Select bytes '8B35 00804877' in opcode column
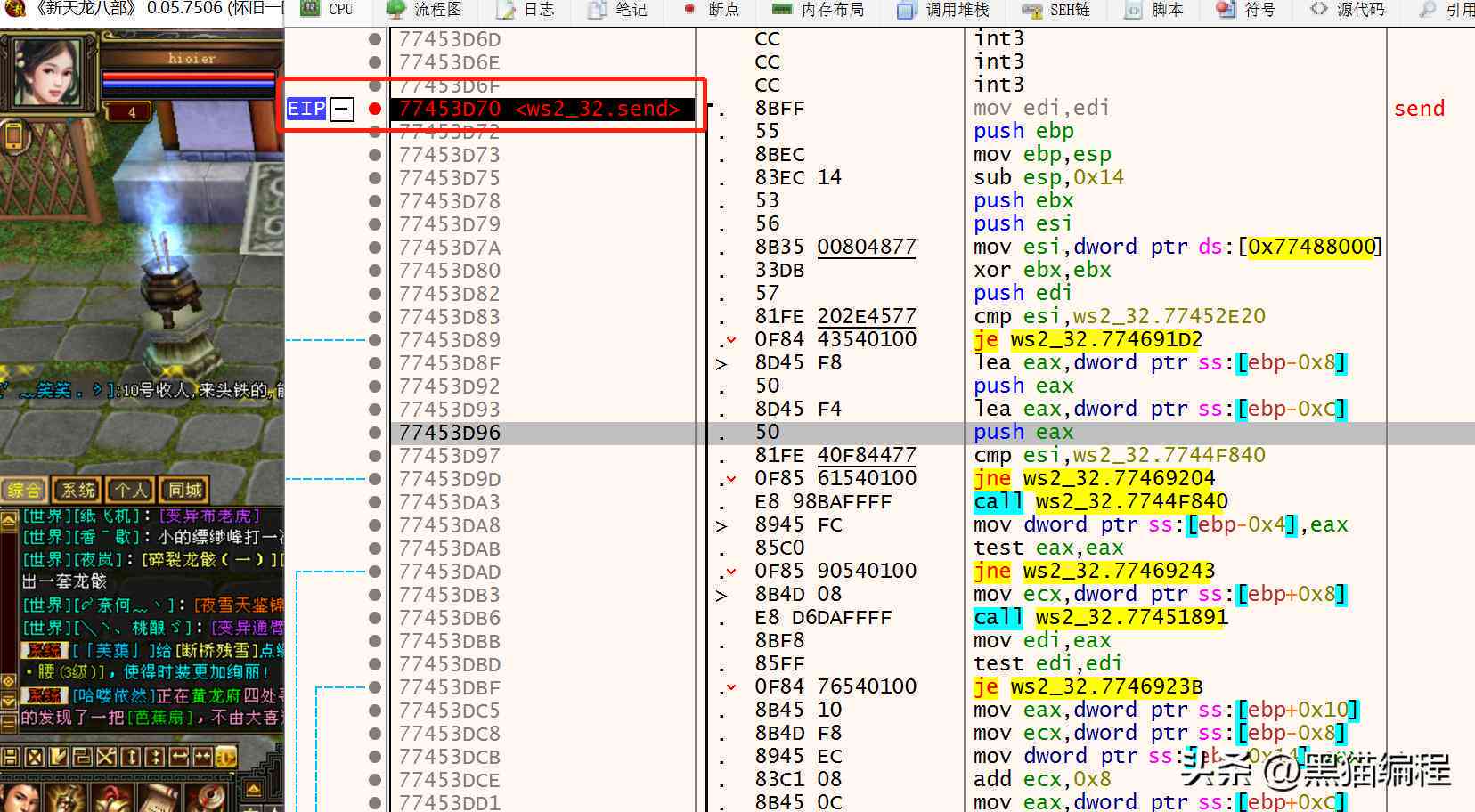 pos(835,248)
